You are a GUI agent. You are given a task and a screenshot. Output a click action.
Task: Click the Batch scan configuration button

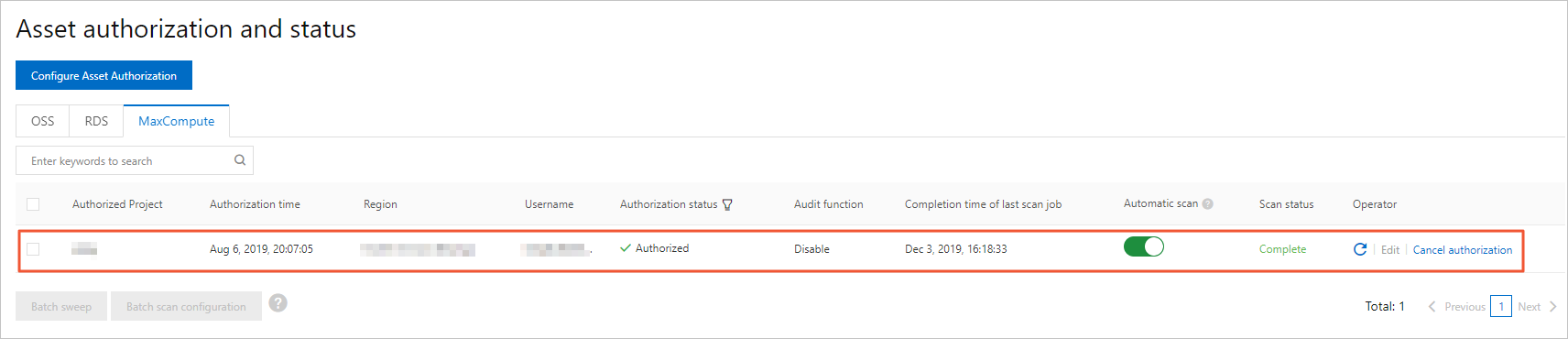coord(186,306)
